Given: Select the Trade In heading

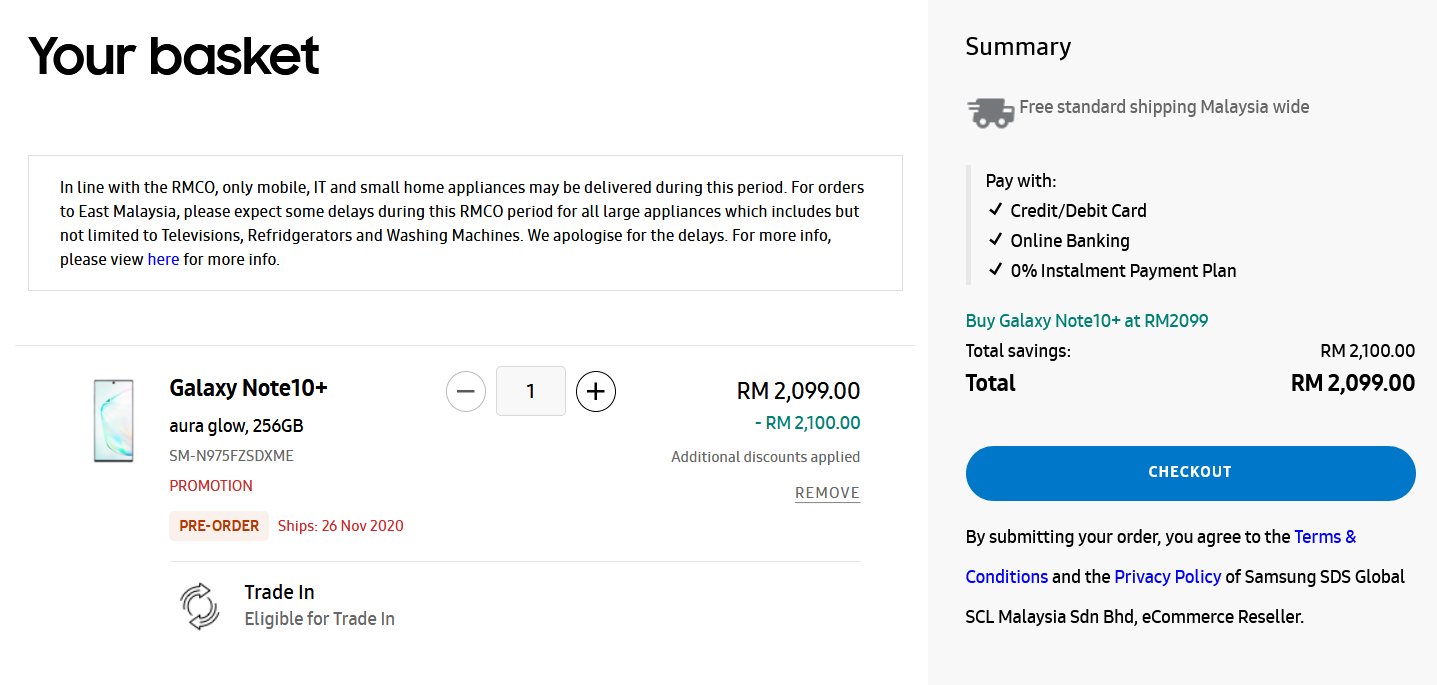Looking at the screenshot, I should pos(279,592).
